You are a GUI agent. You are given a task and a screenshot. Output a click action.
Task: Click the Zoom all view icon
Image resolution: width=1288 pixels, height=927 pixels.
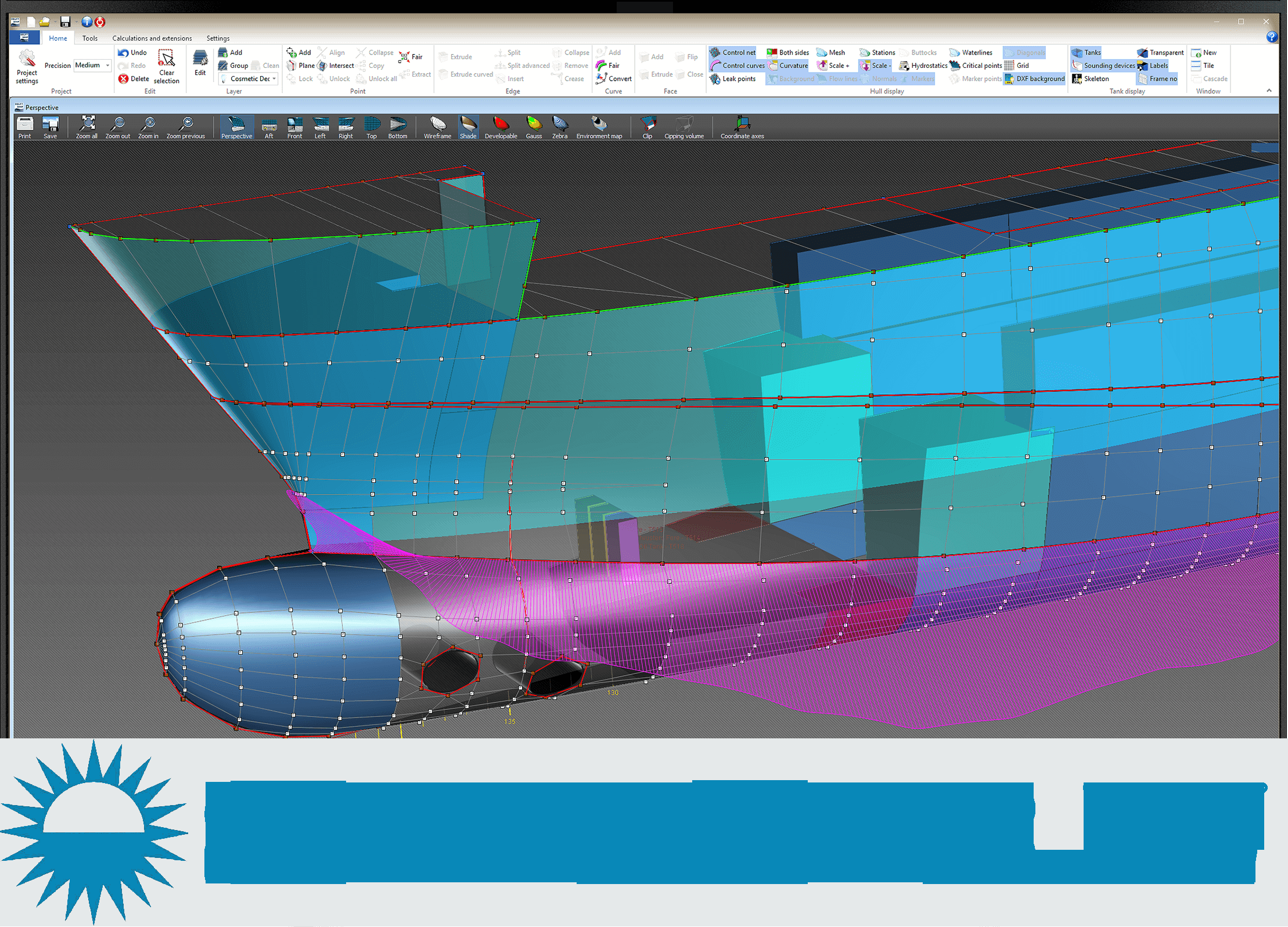coord(87,127)
